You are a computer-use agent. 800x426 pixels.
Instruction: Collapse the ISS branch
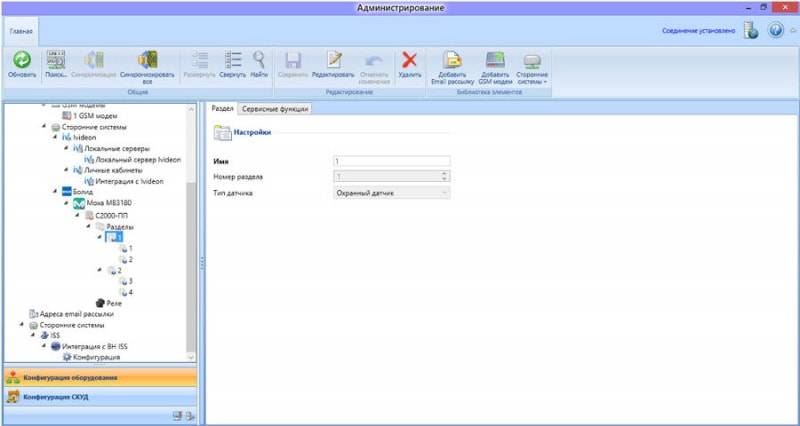34,336
